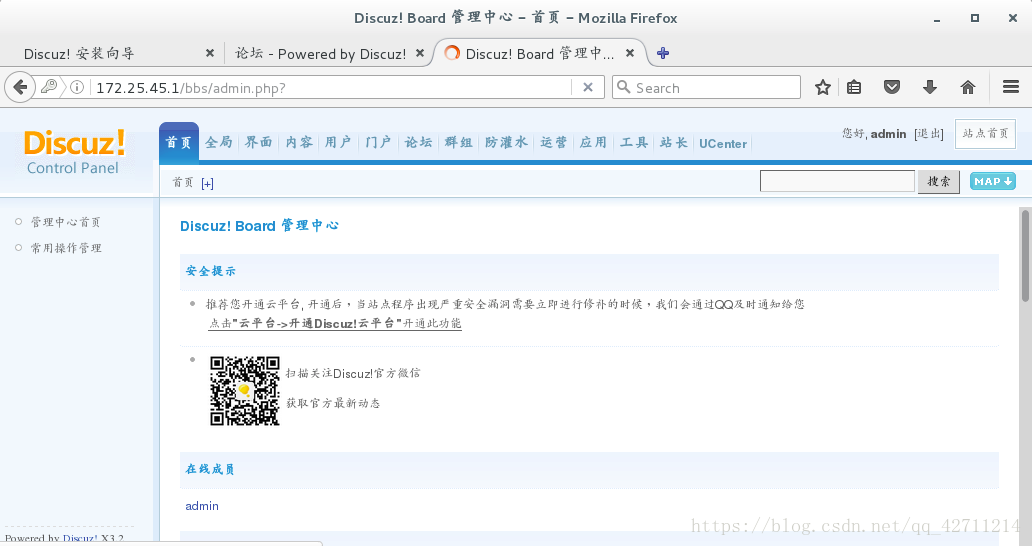Bookmark this page with the star icon
Screen dimensions: 1032x546
coord(823,87)
